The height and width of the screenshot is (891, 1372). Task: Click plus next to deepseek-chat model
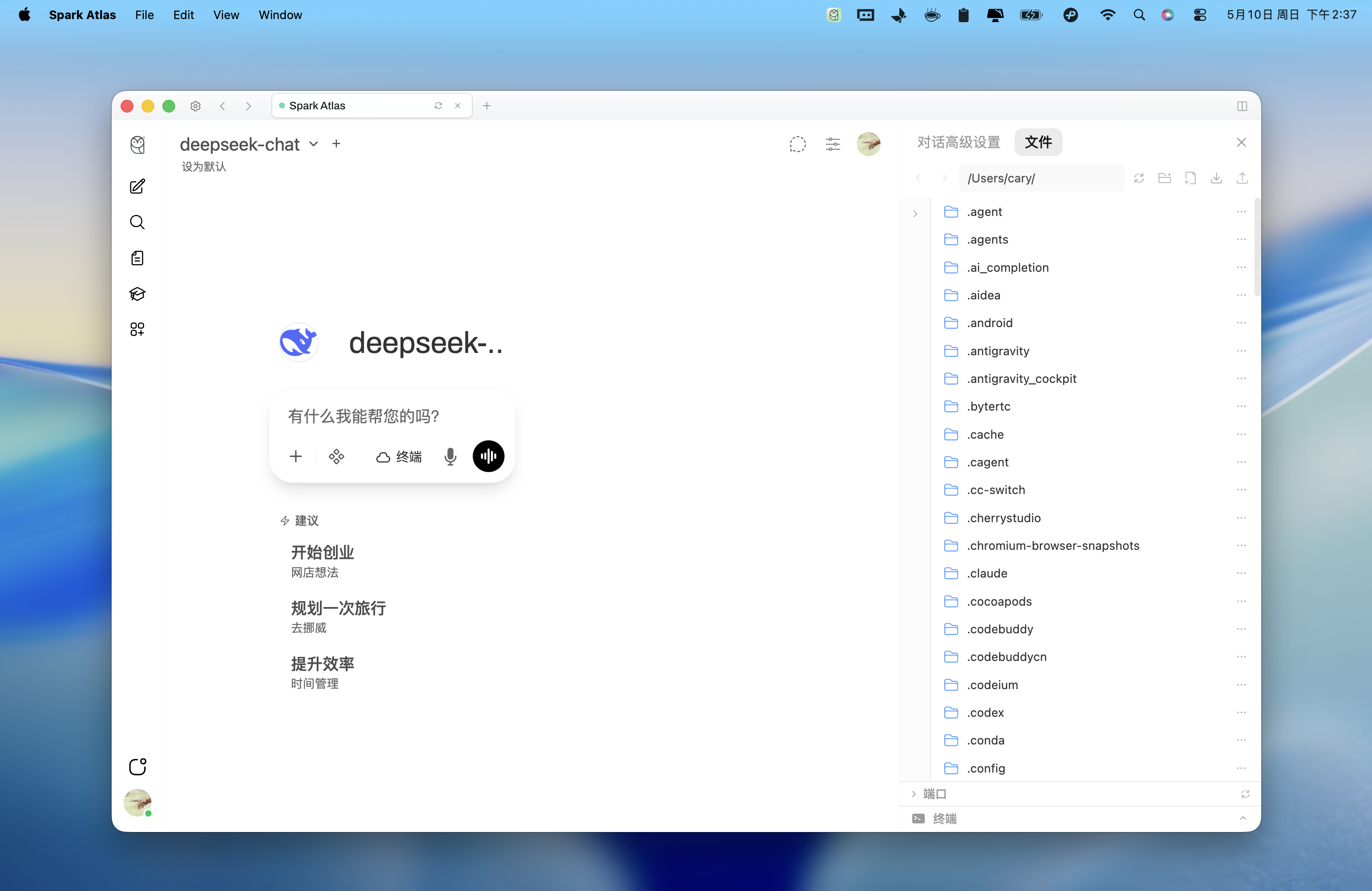pyautogui.click(x=337, y=144)
